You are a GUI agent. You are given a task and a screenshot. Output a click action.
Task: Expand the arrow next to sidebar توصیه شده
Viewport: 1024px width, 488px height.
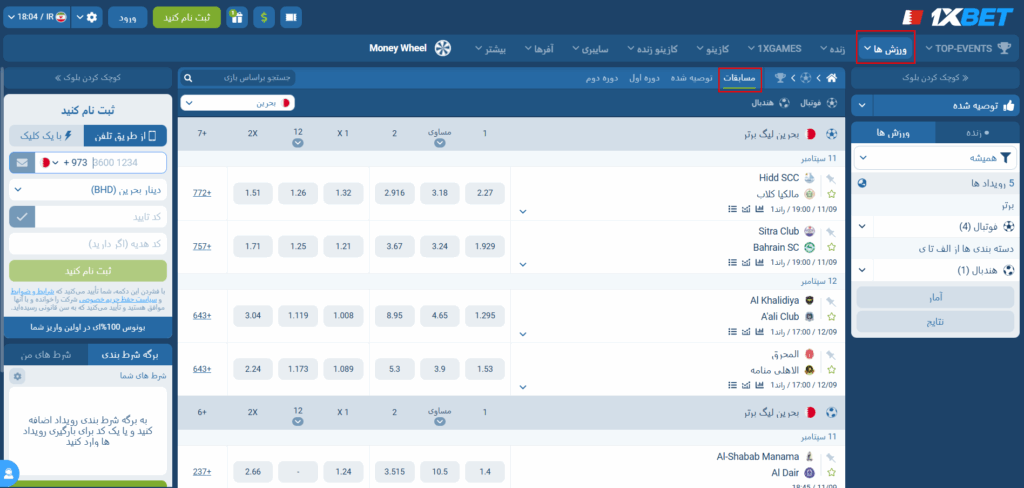click(862, 105)
